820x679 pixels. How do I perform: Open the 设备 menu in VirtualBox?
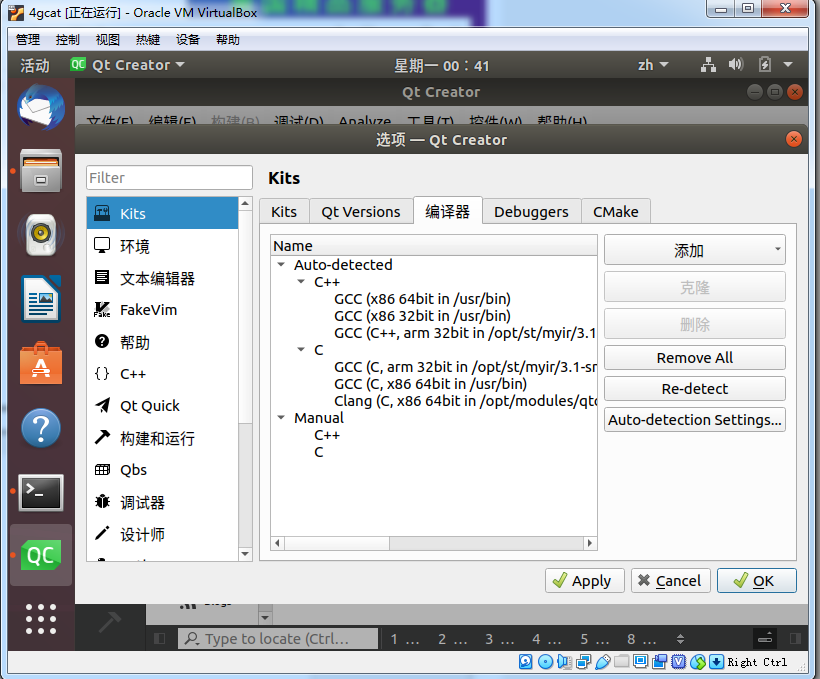188,39
